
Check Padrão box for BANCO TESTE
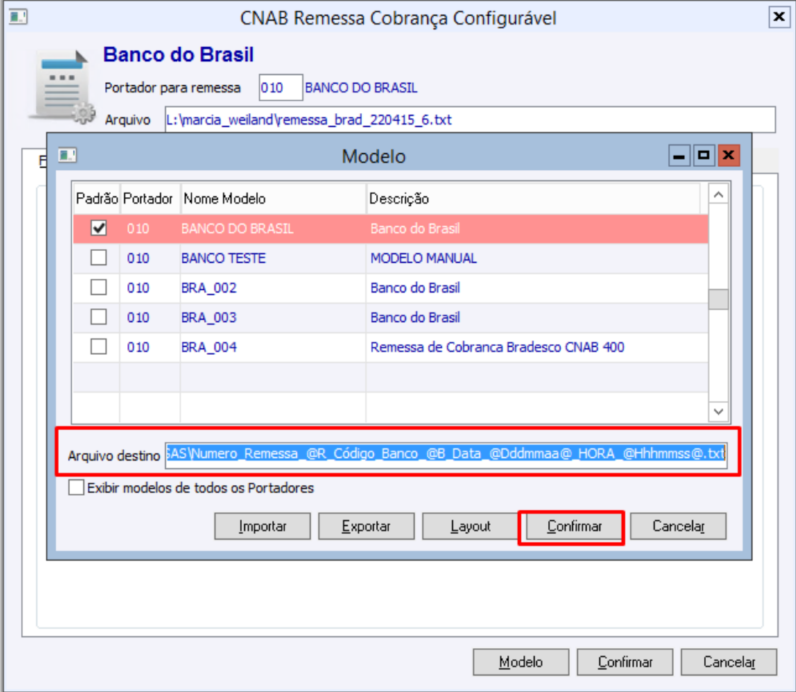coord(98,258)
